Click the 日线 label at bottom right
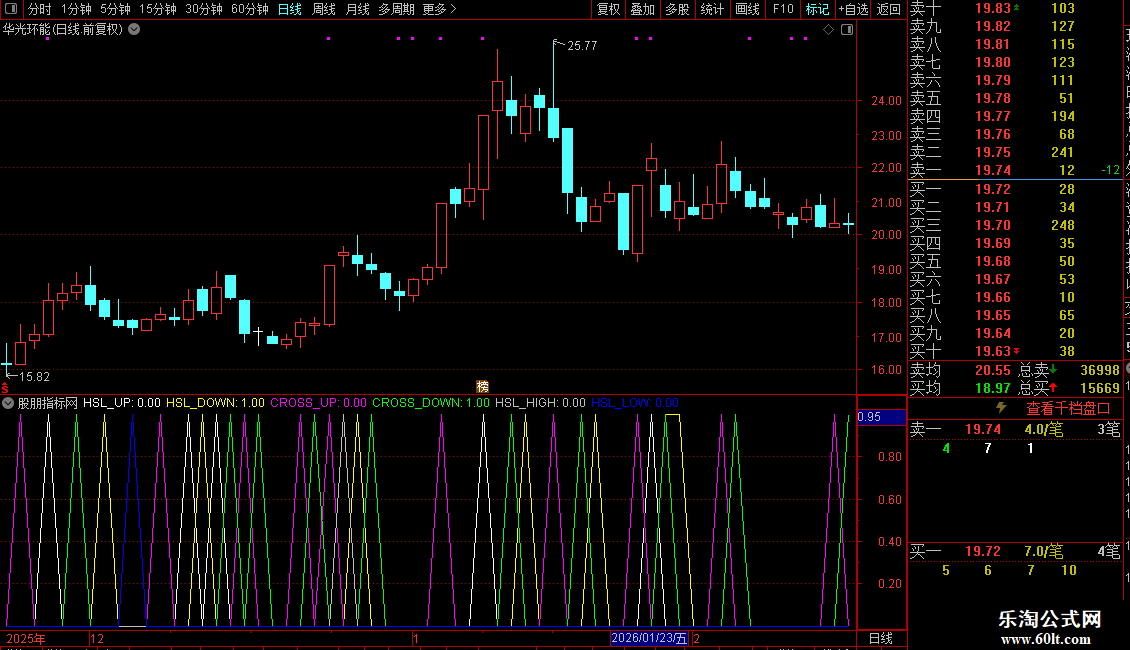1130x650 pixels. pyautogui.click(x=881, y=638)
